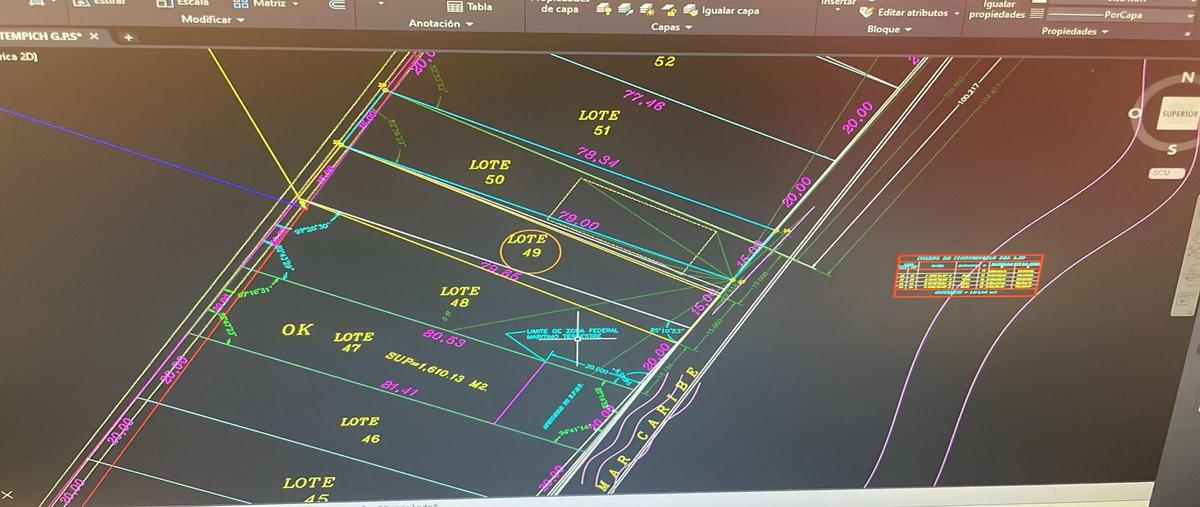1200x507 pixels.
Task: Expand the Modificar panel
Action: [212, 20]
